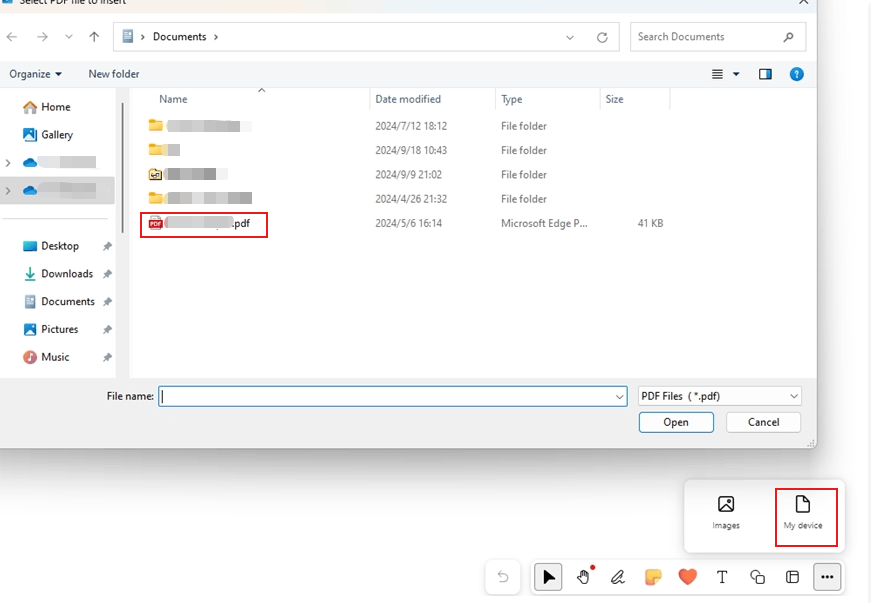Open the shapes tool
Image resolution: width=871 pixels, height=603 pixels.
pos(757,577)
